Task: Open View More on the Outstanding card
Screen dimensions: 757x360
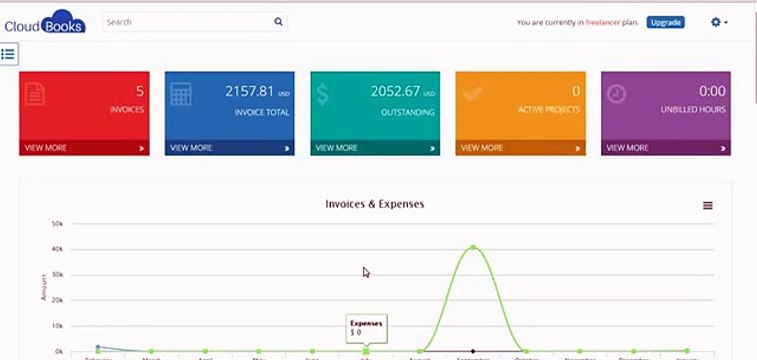Action: [375, 148]
